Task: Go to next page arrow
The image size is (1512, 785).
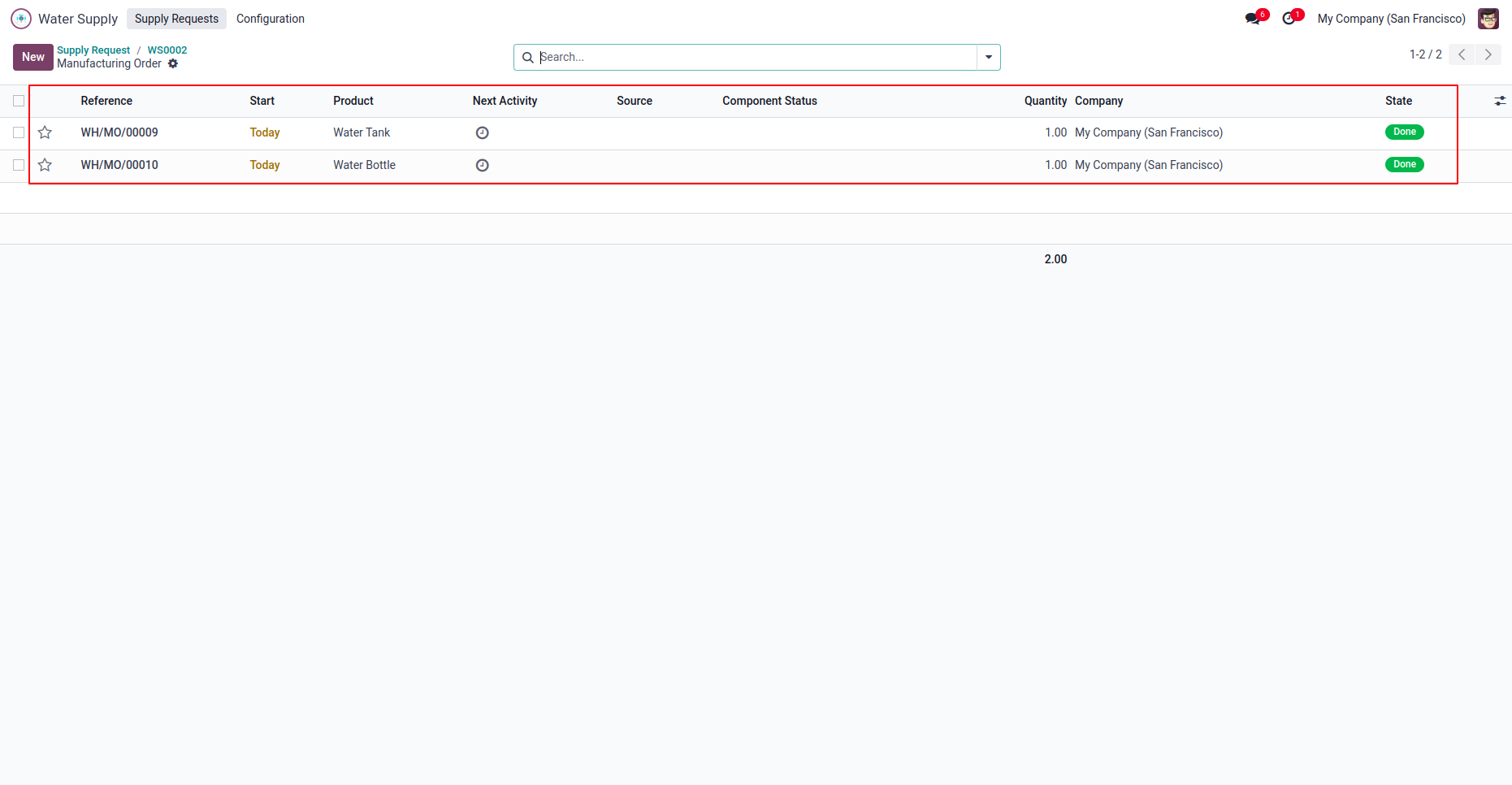Action: (1488, 54)
